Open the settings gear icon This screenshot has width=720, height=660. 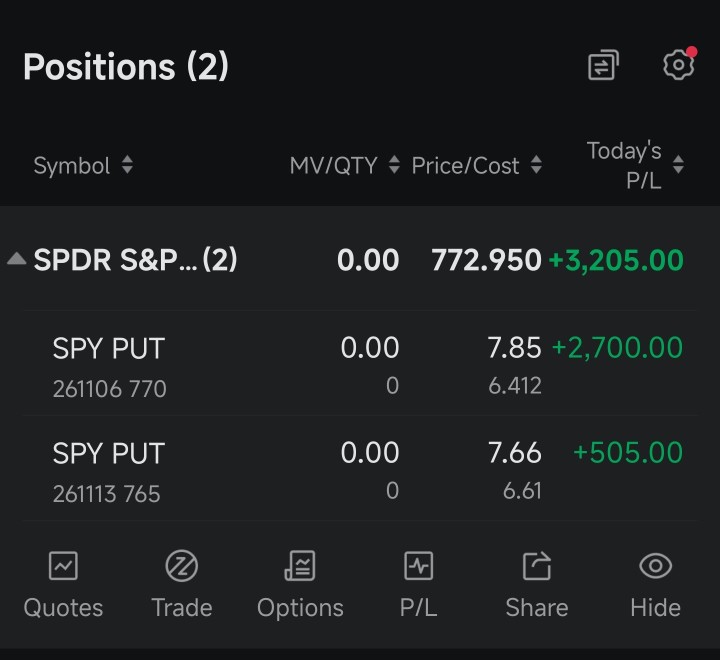pyautogui.click(x=679, y=64)
